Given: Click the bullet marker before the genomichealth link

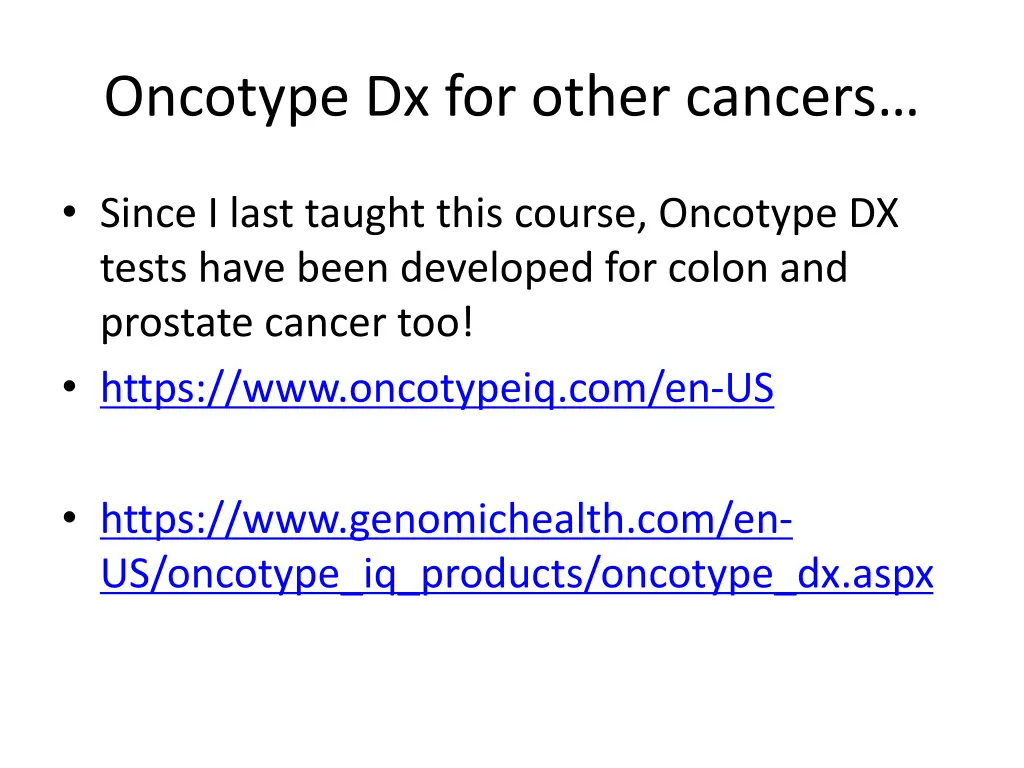Looking at the screenshot, I should pos(67,521).
